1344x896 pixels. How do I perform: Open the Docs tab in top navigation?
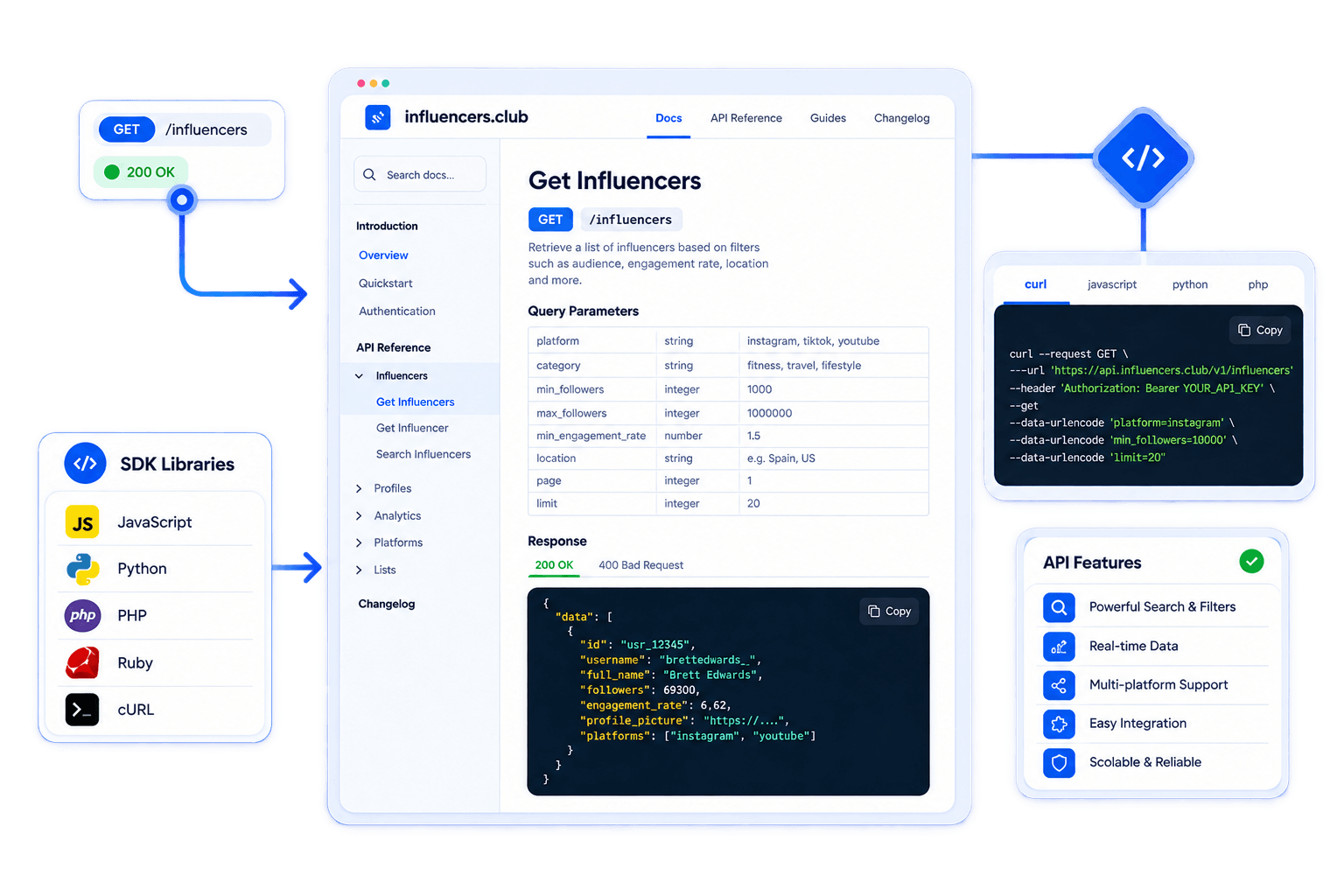coord(668,118)
